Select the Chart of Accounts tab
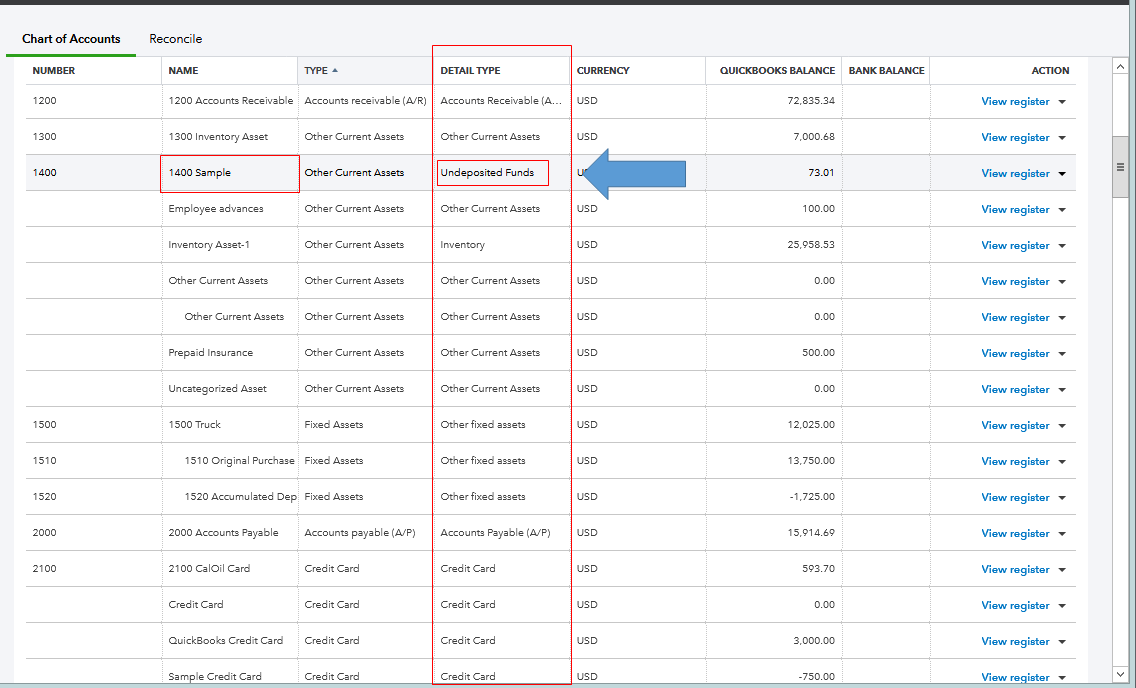This screenshot has width=1136, height=688. (x=70, y=39)
